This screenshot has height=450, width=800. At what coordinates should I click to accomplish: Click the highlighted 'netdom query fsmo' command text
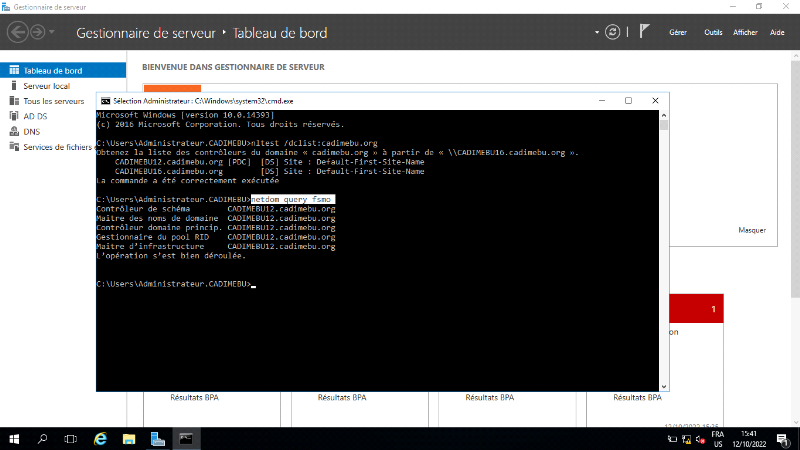pos(292,199)
